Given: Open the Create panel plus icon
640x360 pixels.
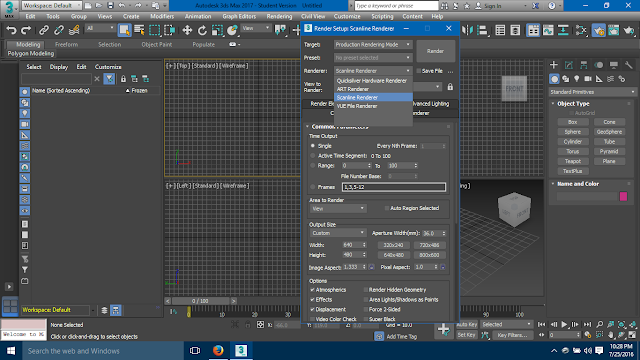Looking at the screenshot, I should (x=554, y=65).
